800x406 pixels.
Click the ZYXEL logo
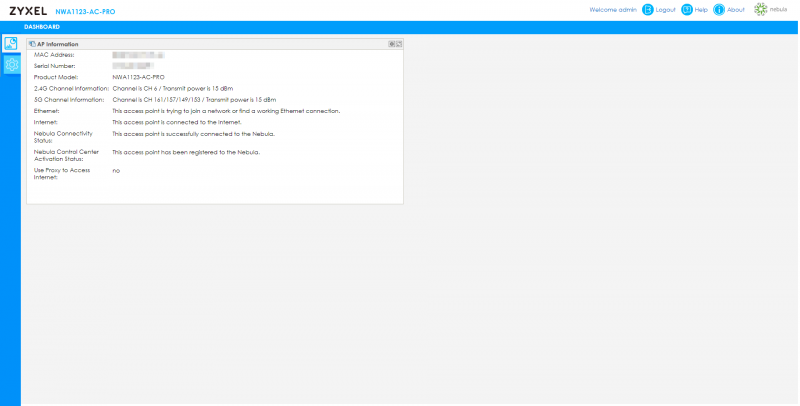tap(28, 11)
